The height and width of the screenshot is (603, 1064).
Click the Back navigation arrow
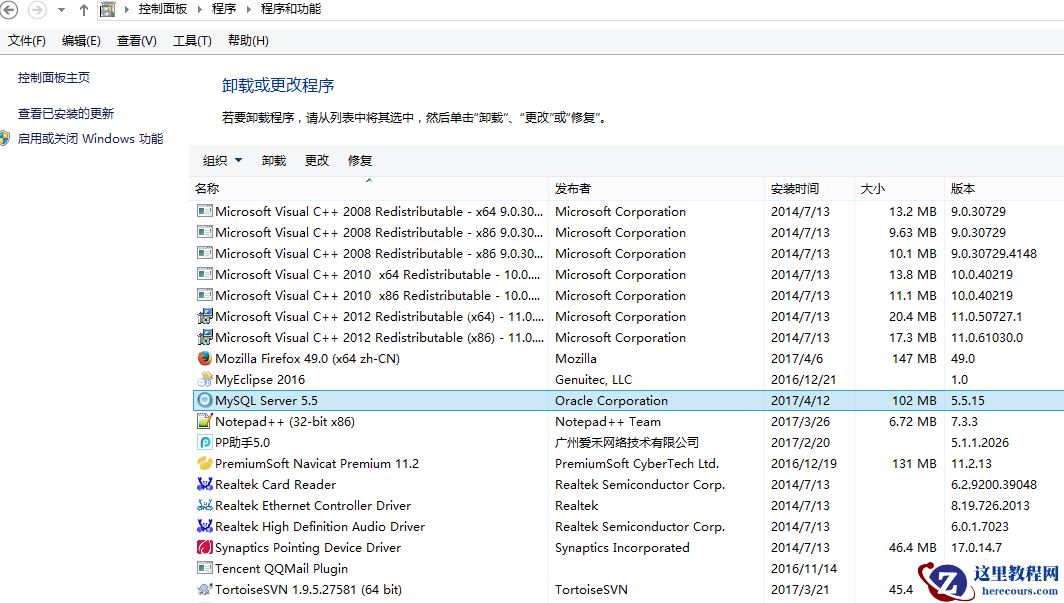[x=9, y=9]
